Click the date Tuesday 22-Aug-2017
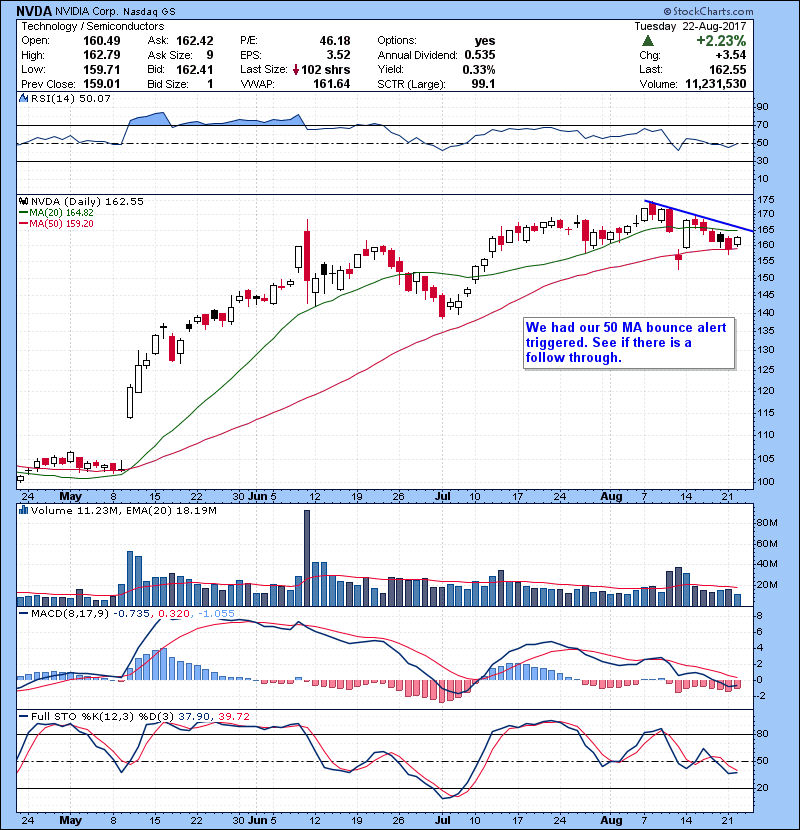800x830 pixels. [690, 26]
